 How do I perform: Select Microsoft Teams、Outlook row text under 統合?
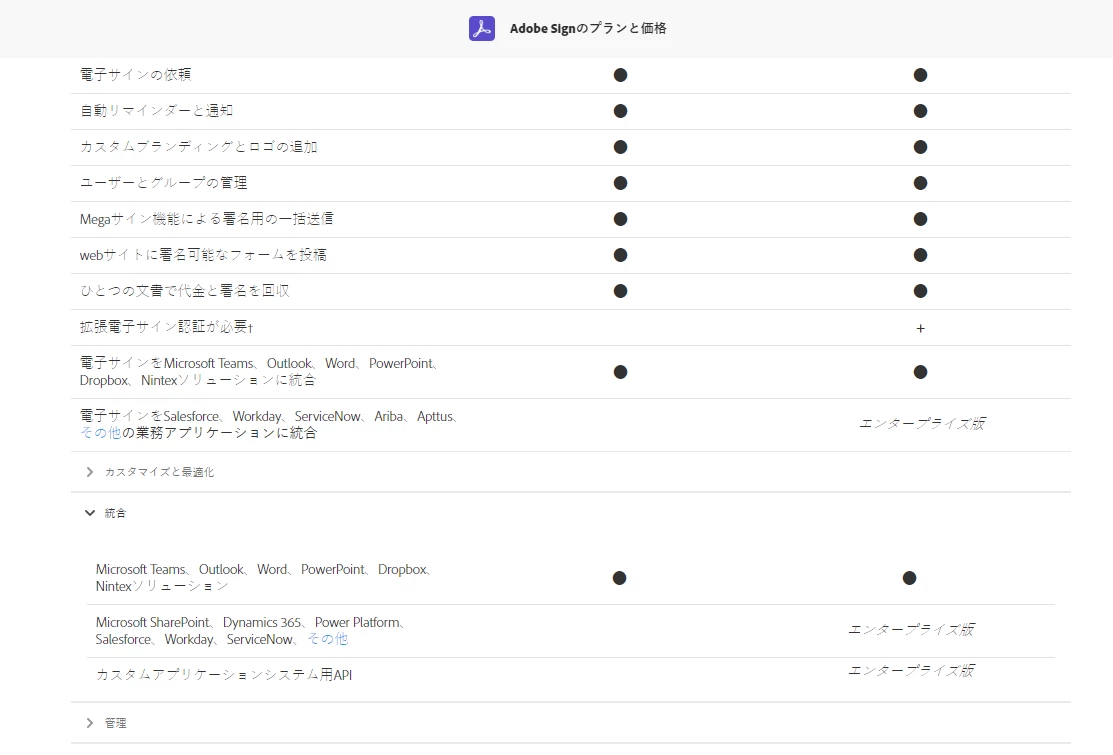(x=265, y=578)
